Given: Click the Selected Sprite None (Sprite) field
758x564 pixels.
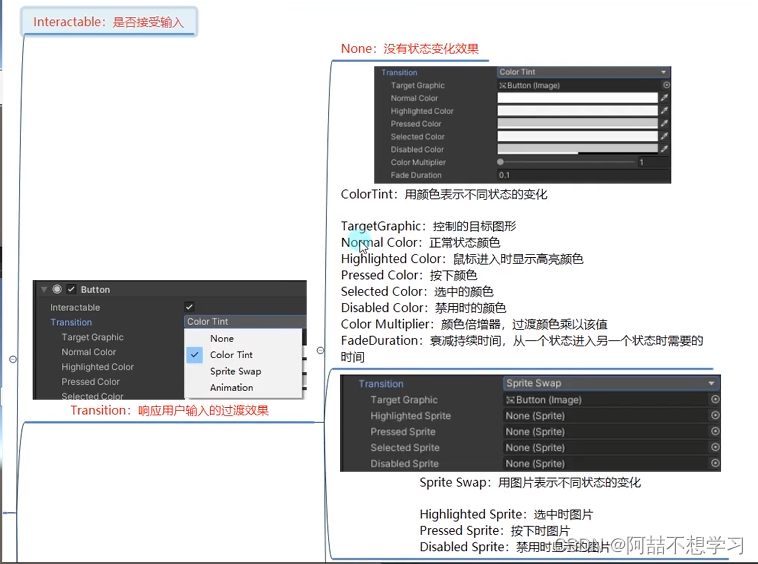Looking at the screenshot, I should click(x=606, y=448).
